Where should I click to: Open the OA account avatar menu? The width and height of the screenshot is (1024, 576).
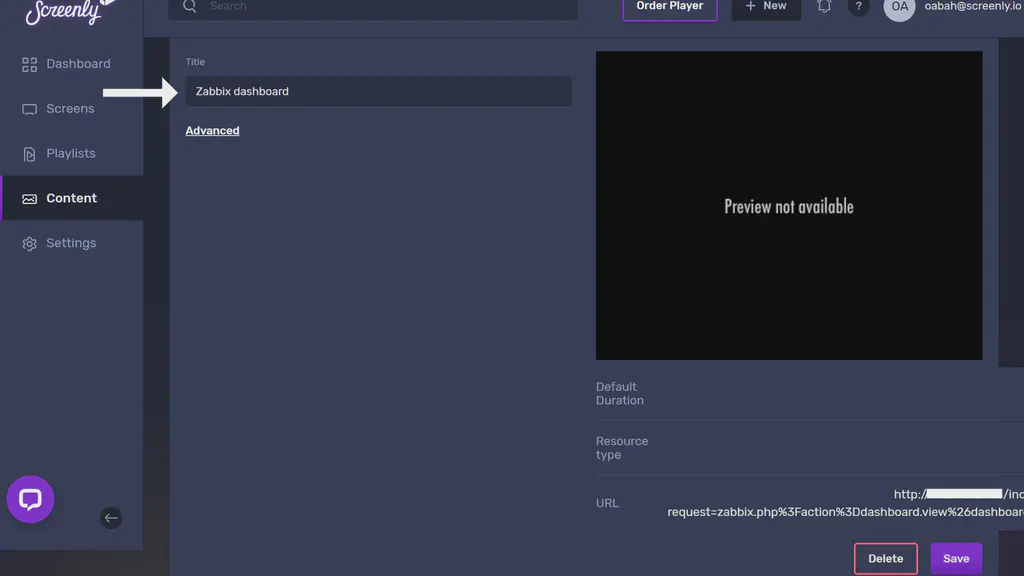pyautogui.click(x=898, y=9)
